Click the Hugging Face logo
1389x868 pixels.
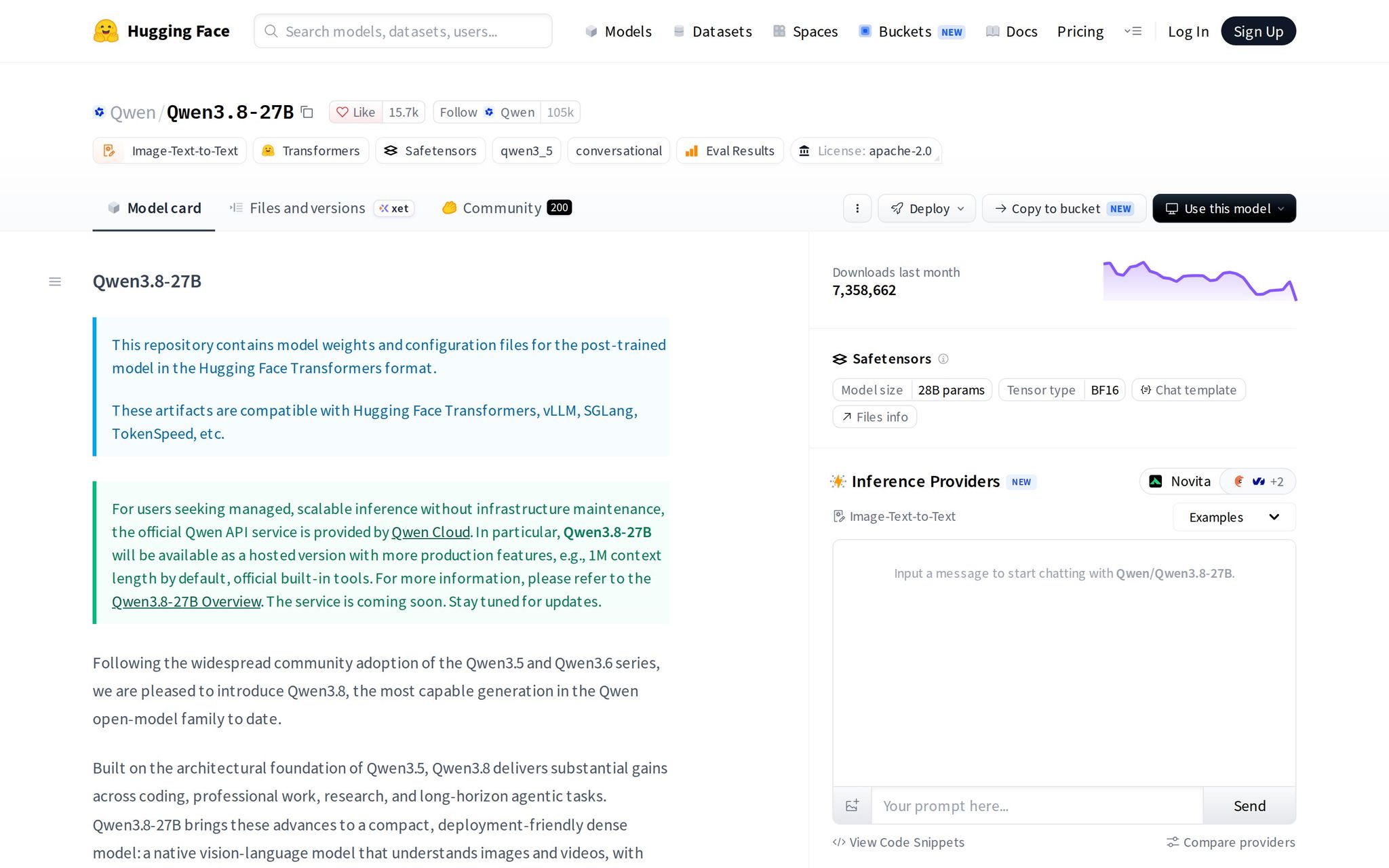pos(161,31)
